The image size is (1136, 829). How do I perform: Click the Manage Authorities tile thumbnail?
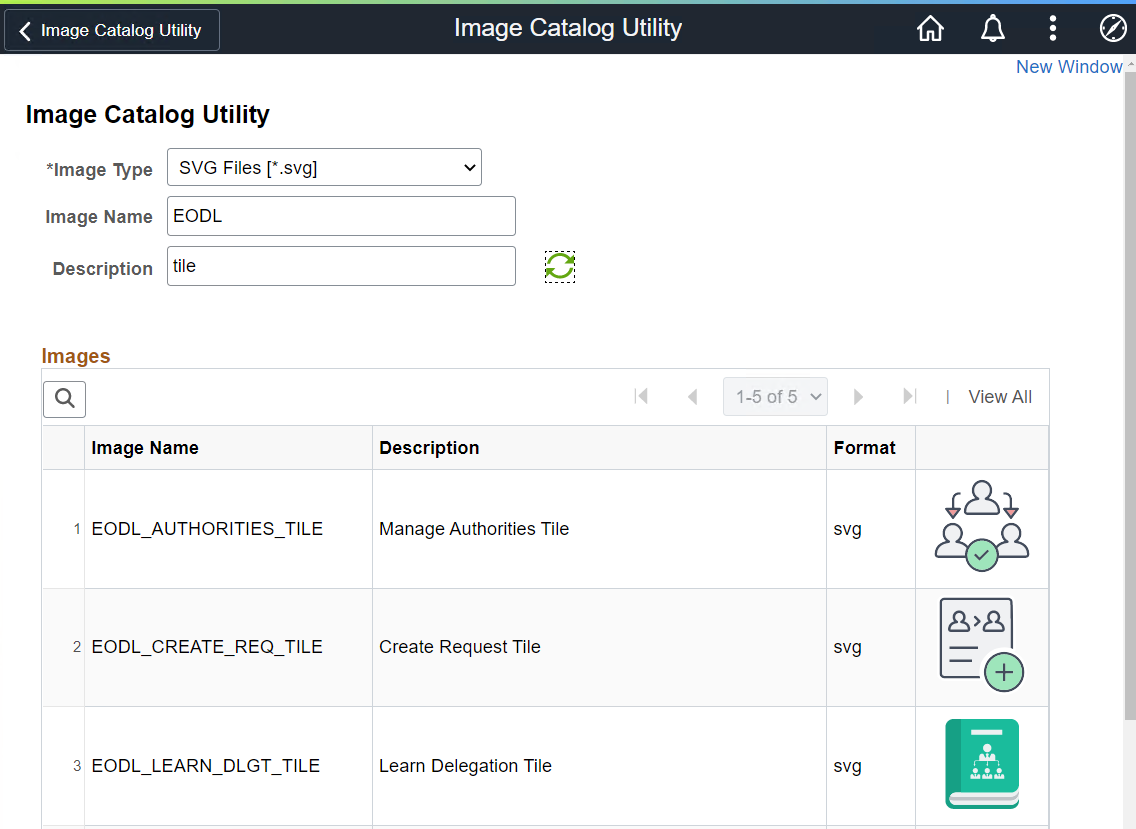point(981,527)
